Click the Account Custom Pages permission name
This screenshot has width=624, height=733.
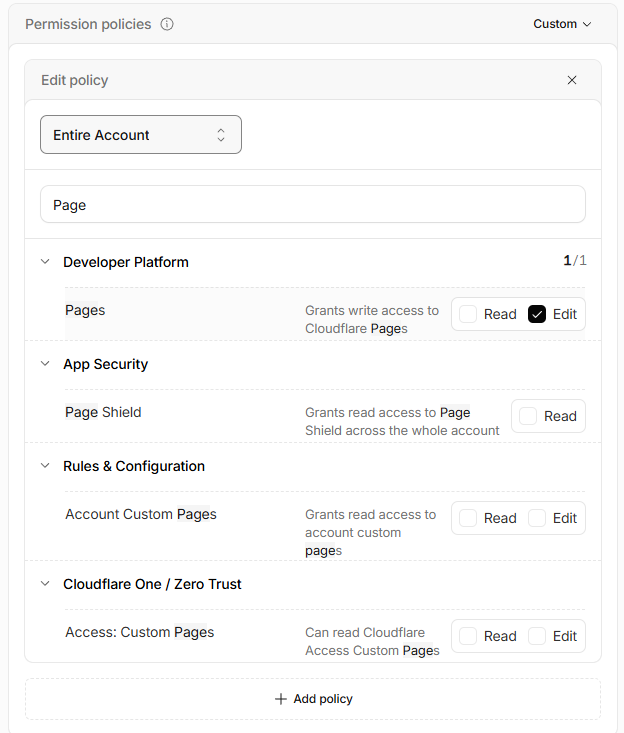tap(141, 514)
